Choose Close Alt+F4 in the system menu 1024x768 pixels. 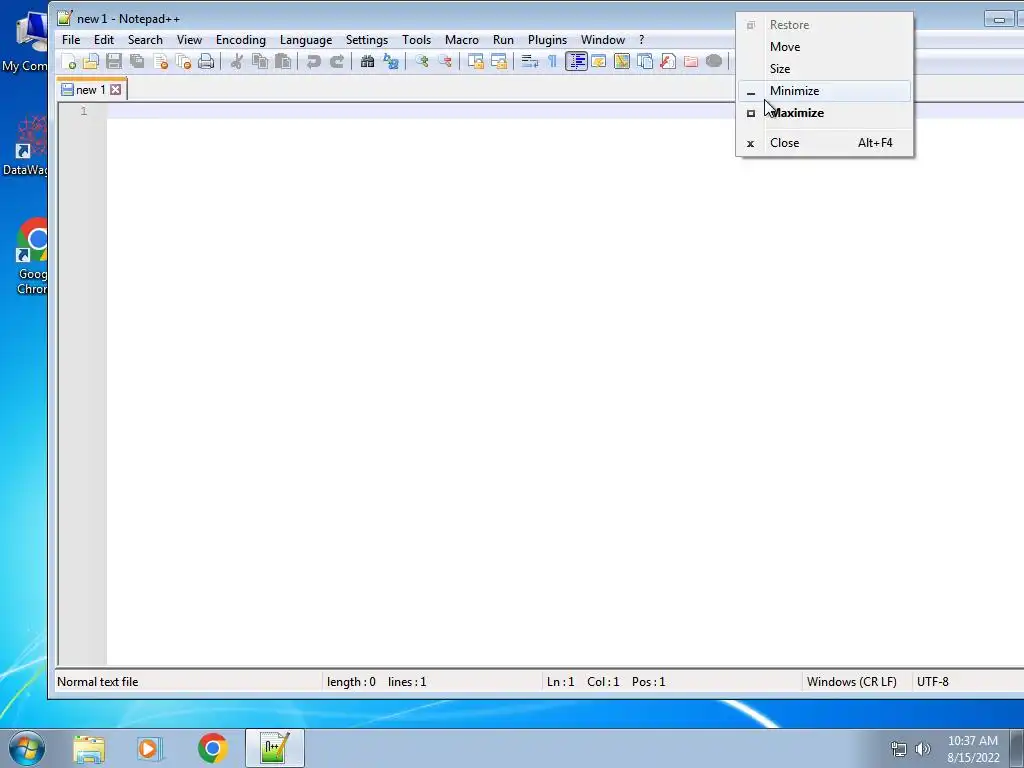824,143
